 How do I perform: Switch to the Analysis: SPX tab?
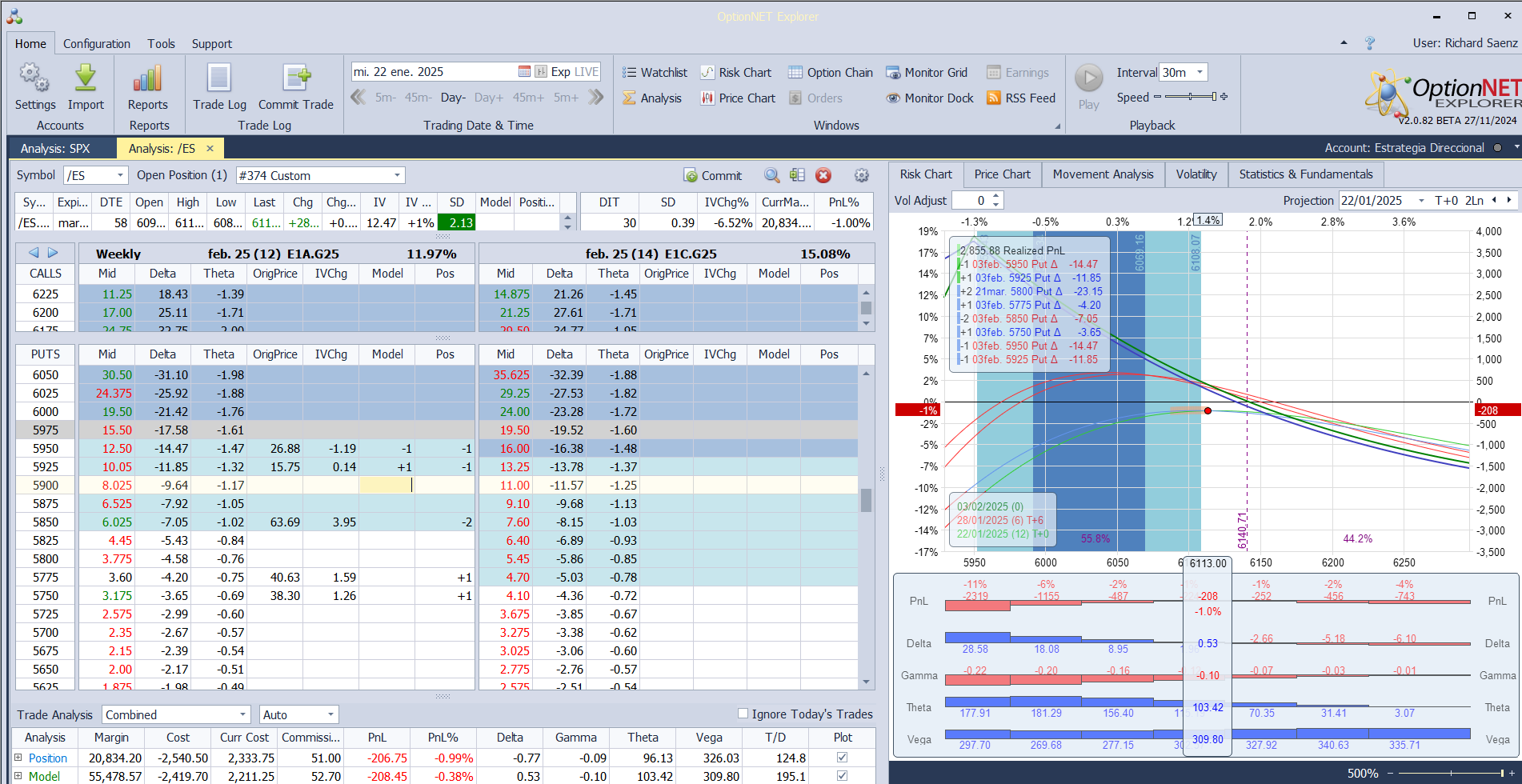point(55,149)
